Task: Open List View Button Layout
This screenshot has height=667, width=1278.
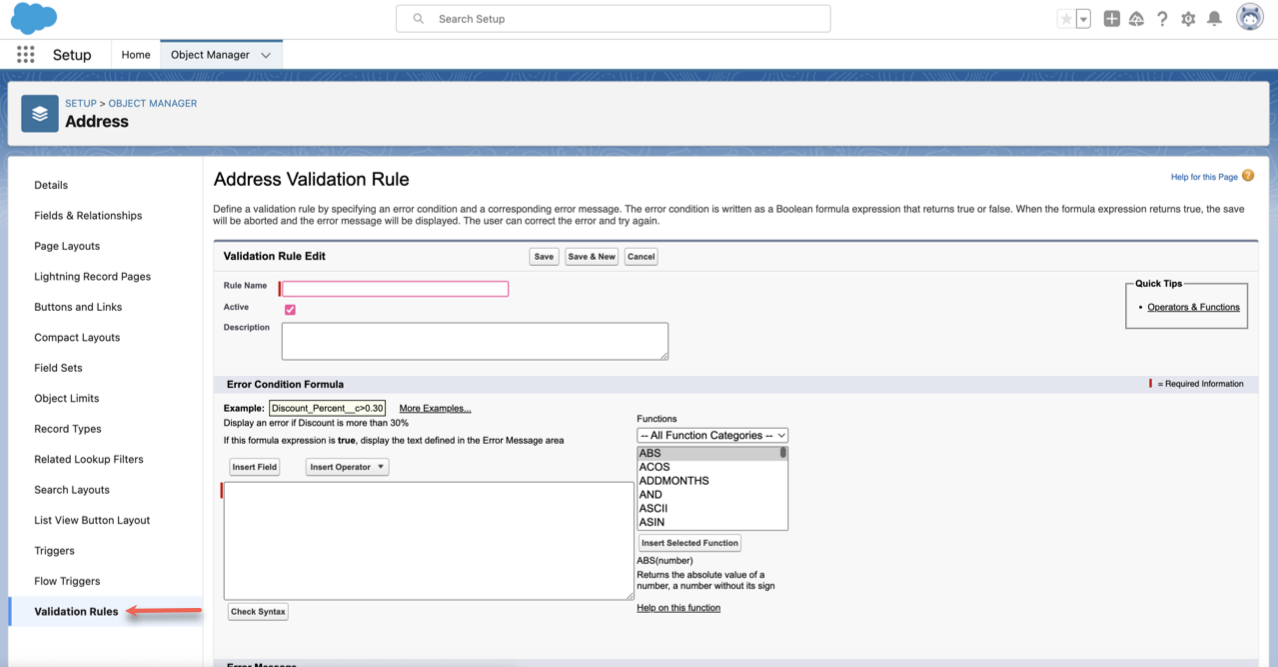Action: click(92, 521)
